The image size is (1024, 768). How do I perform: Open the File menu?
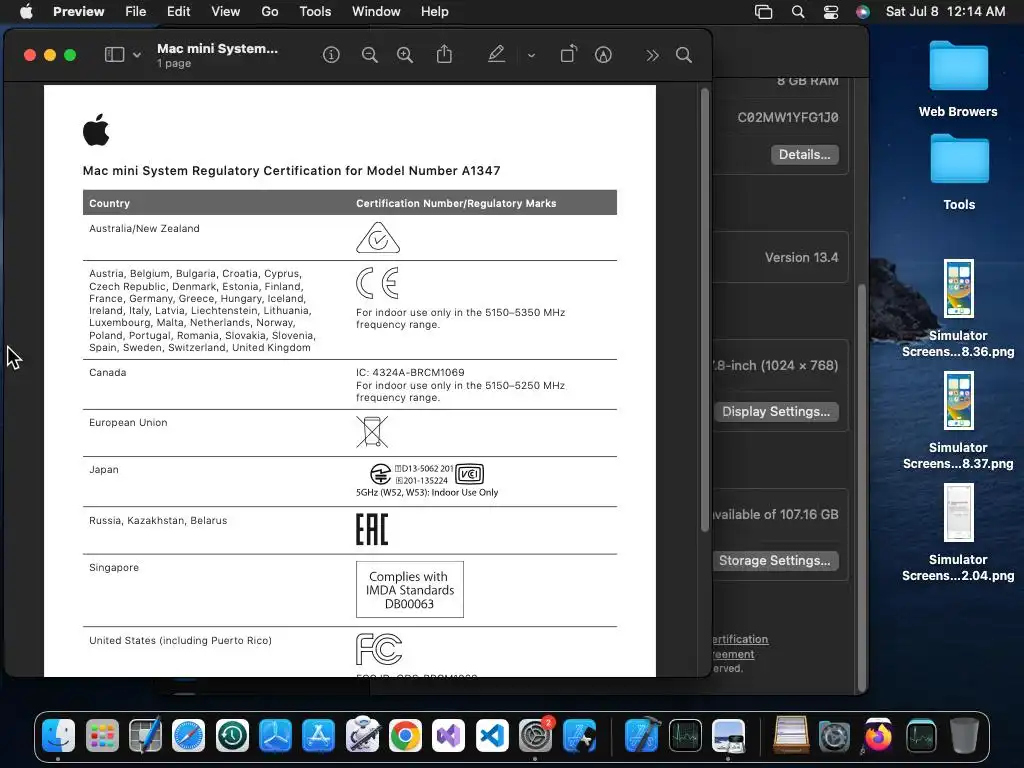136,11
